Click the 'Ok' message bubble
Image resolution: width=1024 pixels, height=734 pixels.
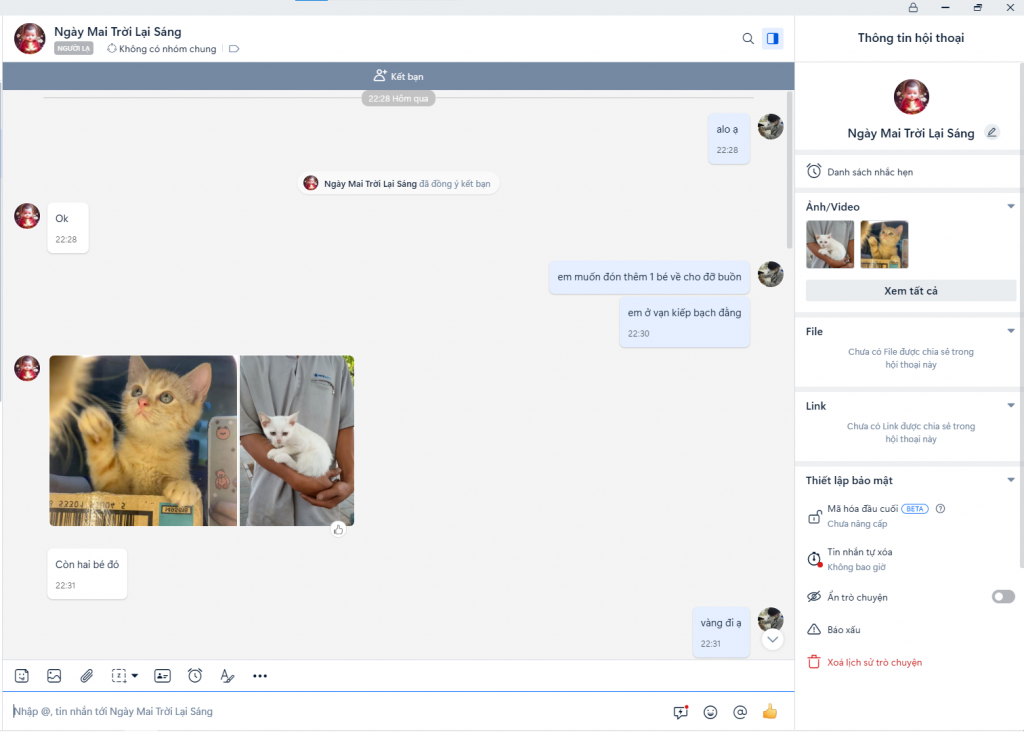click(x=67, y=228)
